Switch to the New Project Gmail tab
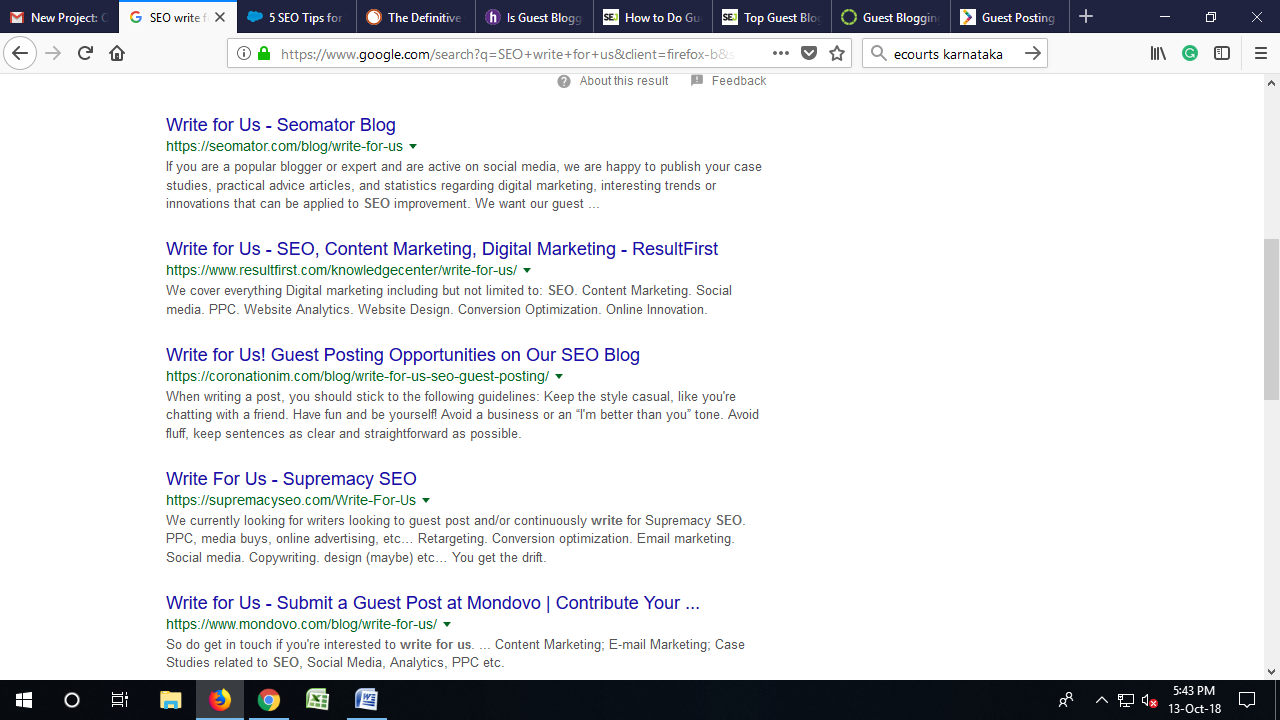Image resolution: width=1280 pixels, height=720 pixels. click(x=59, y=17)
